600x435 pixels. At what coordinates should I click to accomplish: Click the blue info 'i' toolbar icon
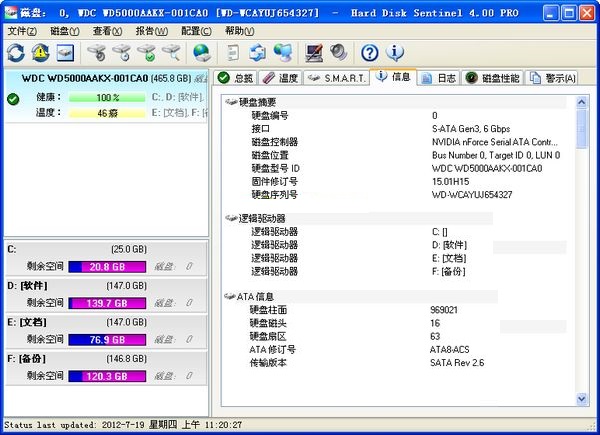click(395, 52)
